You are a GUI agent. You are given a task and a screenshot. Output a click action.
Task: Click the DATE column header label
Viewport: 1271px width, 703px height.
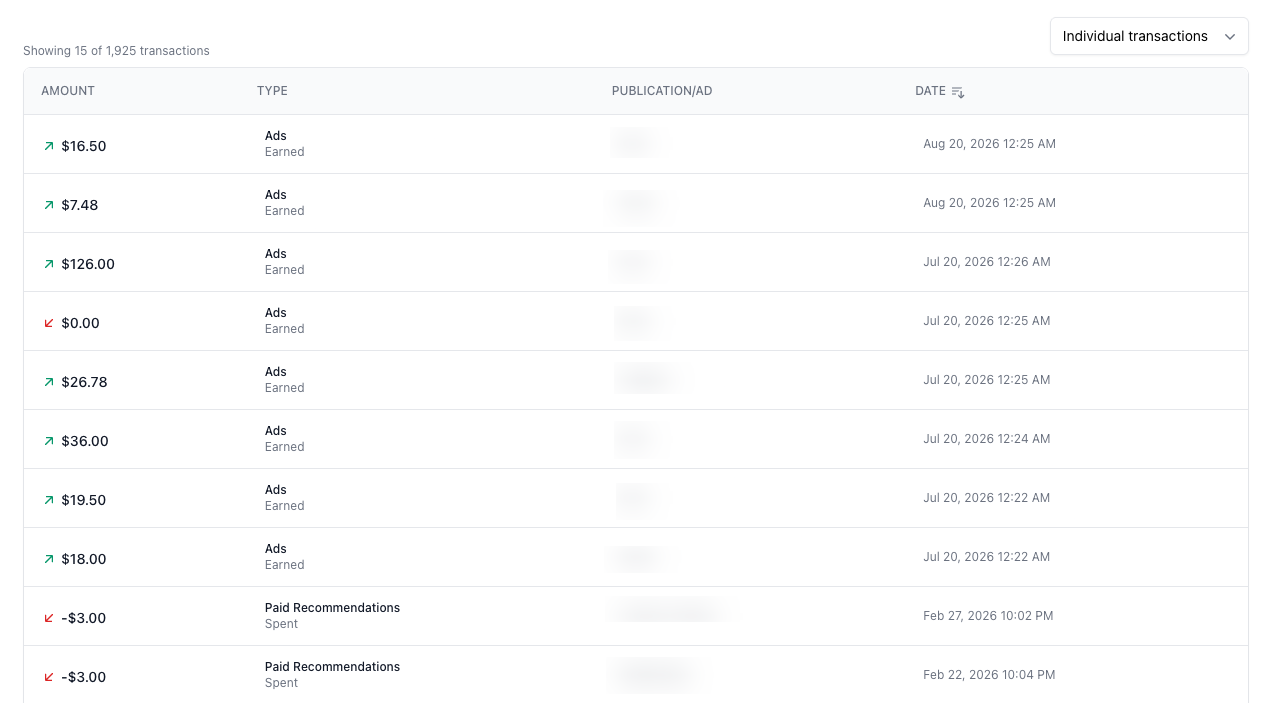click(x=930, y=91)
